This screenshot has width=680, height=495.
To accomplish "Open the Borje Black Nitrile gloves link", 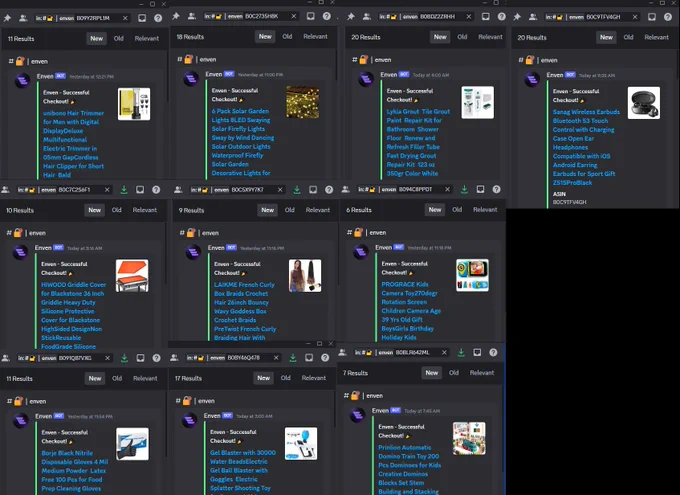I will tap(75, 471).
